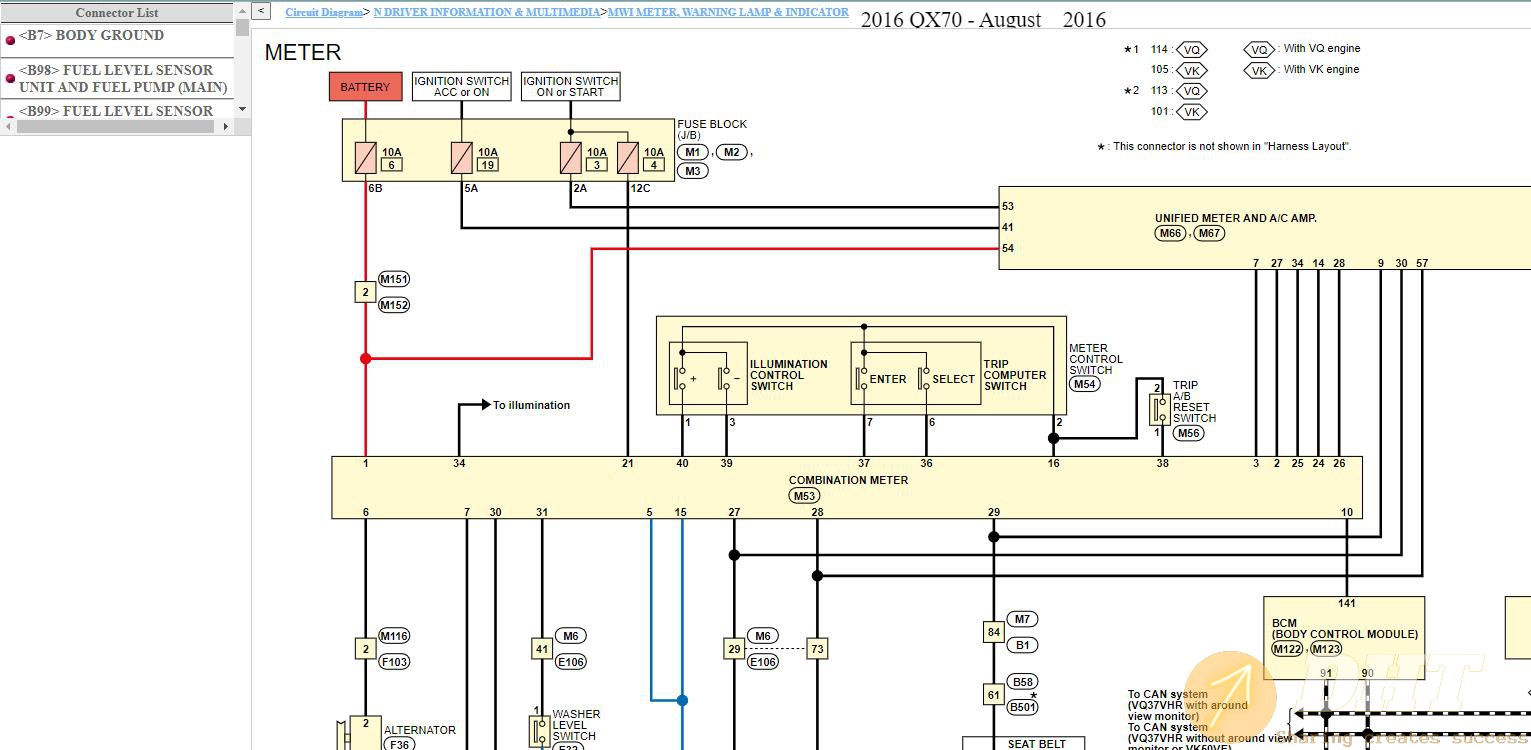Click the IGNITION SWITCH ON or START box
The image size is (1531, 750).
point(570,87)
